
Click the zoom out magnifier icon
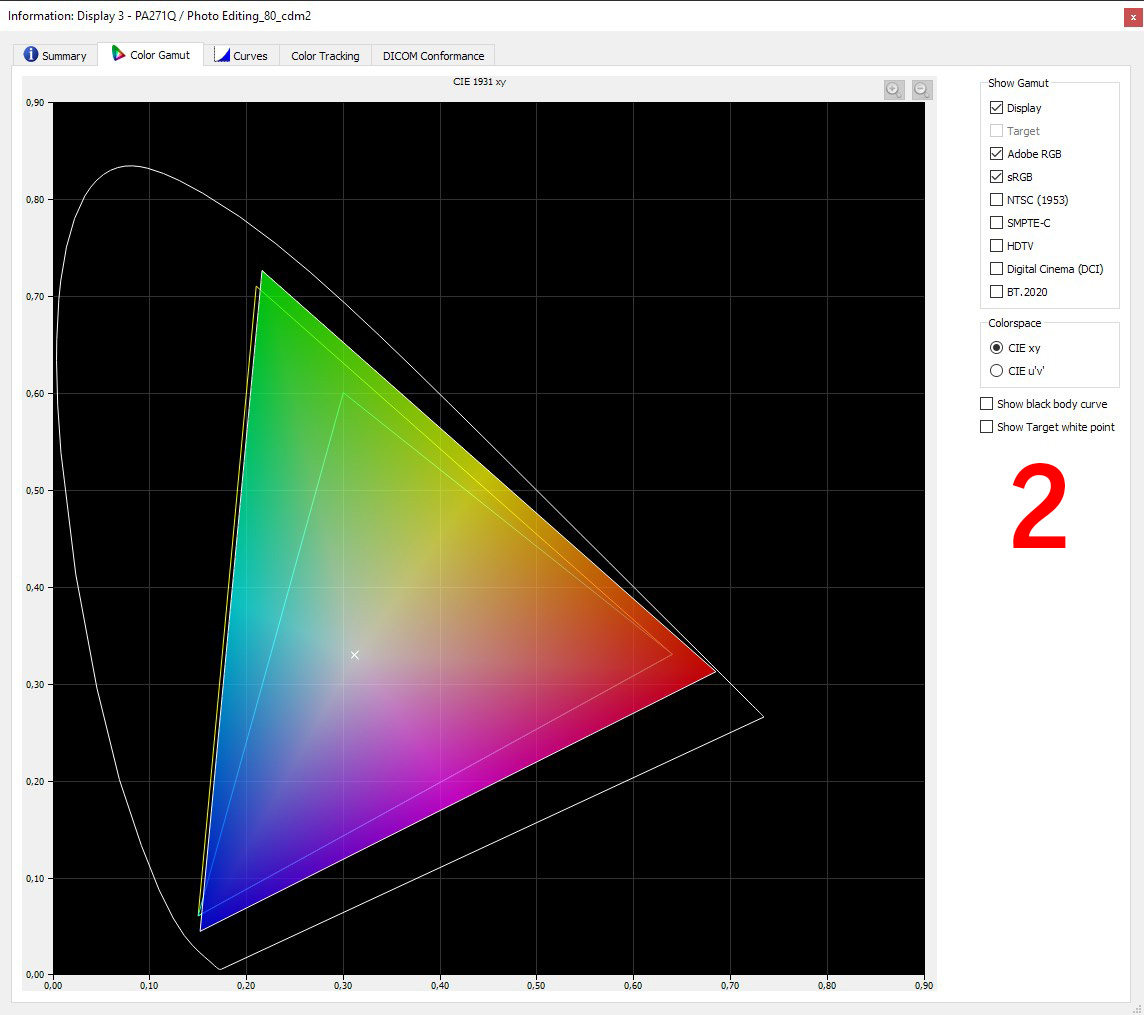pos(922,90)
